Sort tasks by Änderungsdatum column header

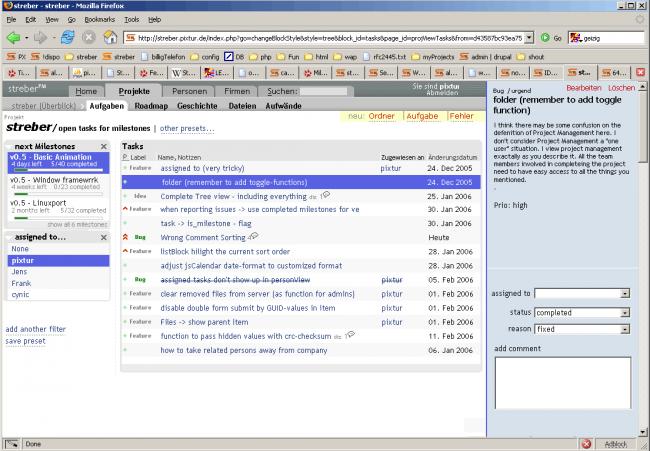click(x=453, y=158)
